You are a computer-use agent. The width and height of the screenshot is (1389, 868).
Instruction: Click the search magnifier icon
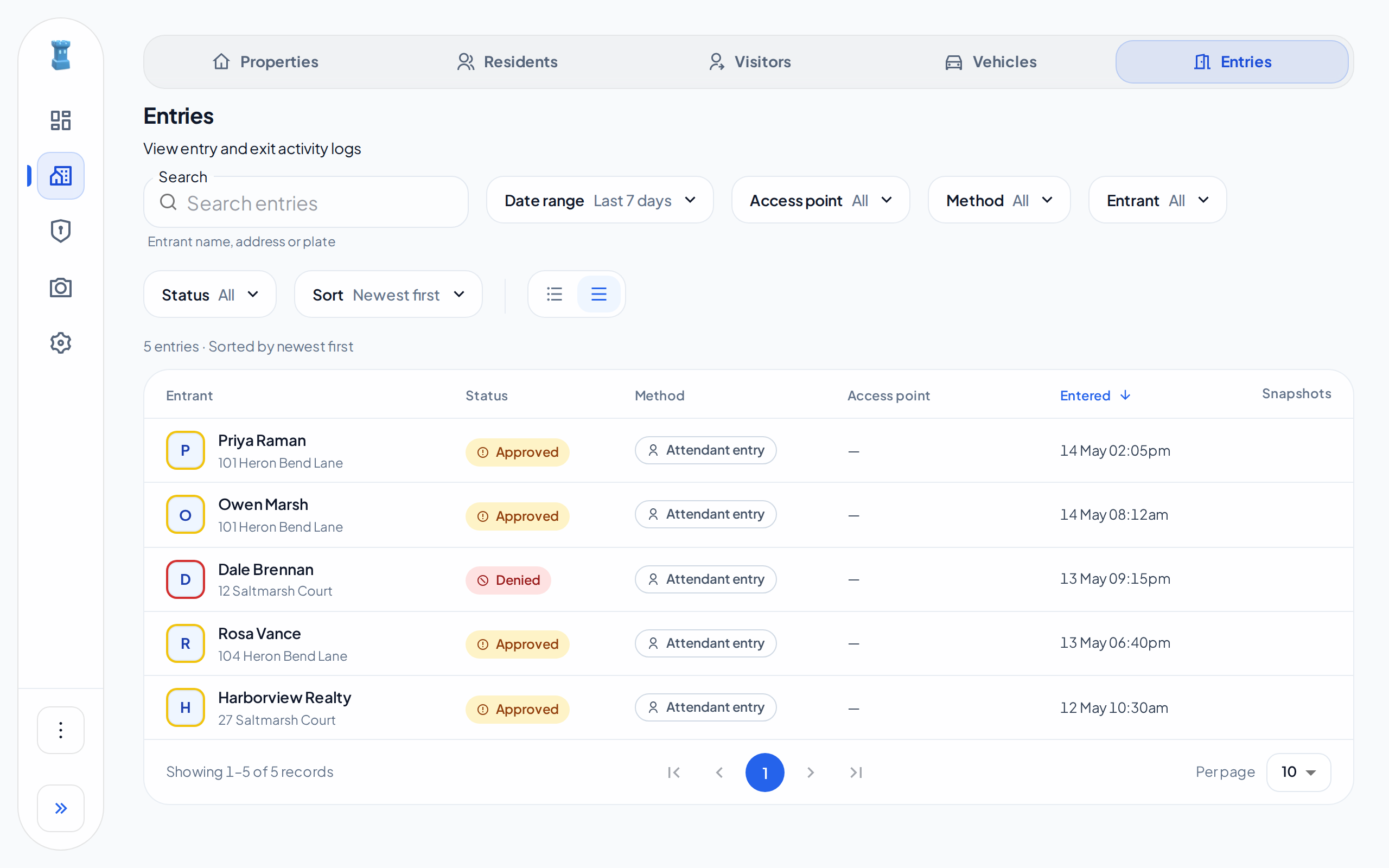pyautogui.click(x=168, y=202)
